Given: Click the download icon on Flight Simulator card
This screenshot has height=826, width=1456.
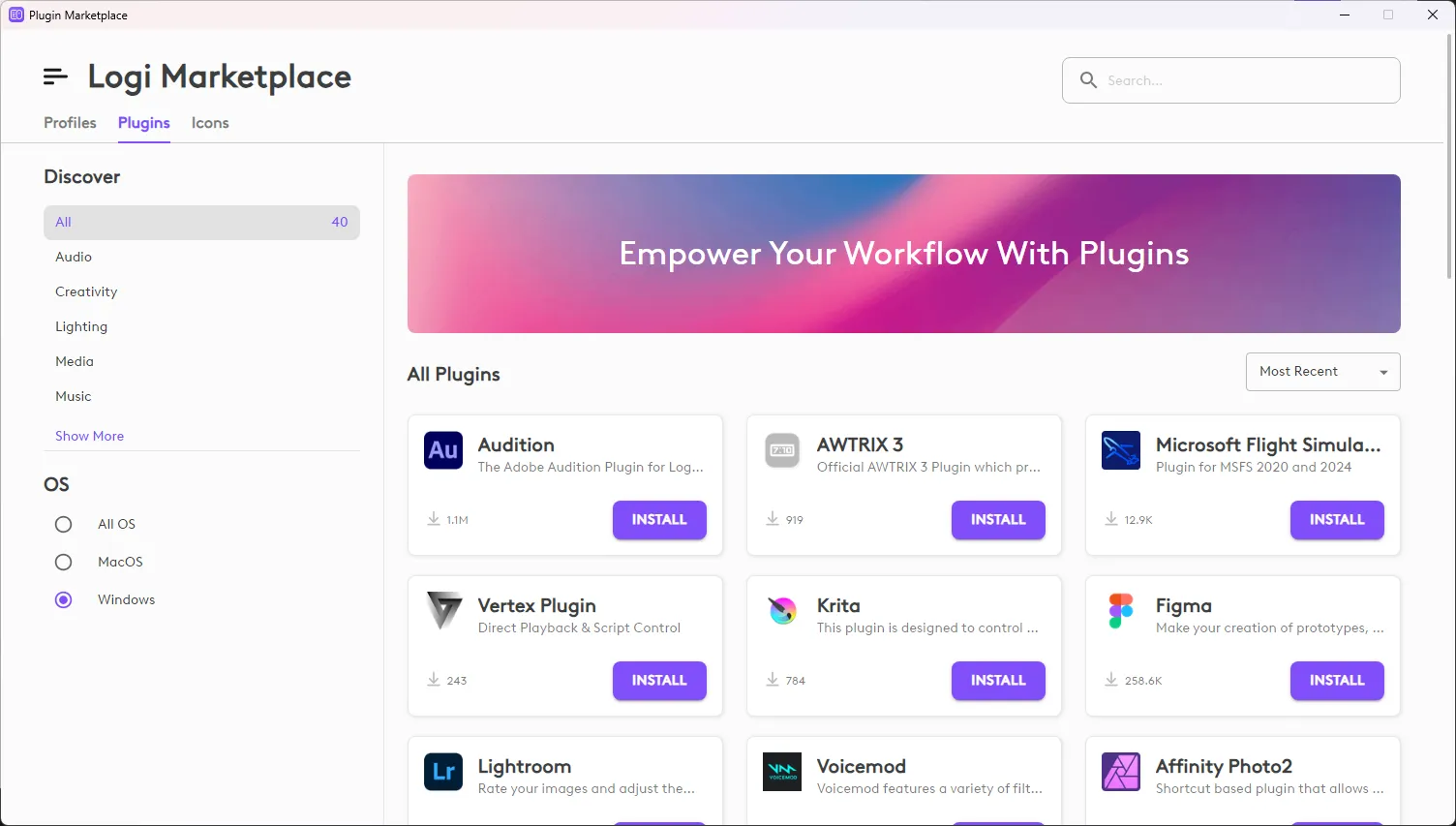Looking at the screenshot, I should 1111,519.
